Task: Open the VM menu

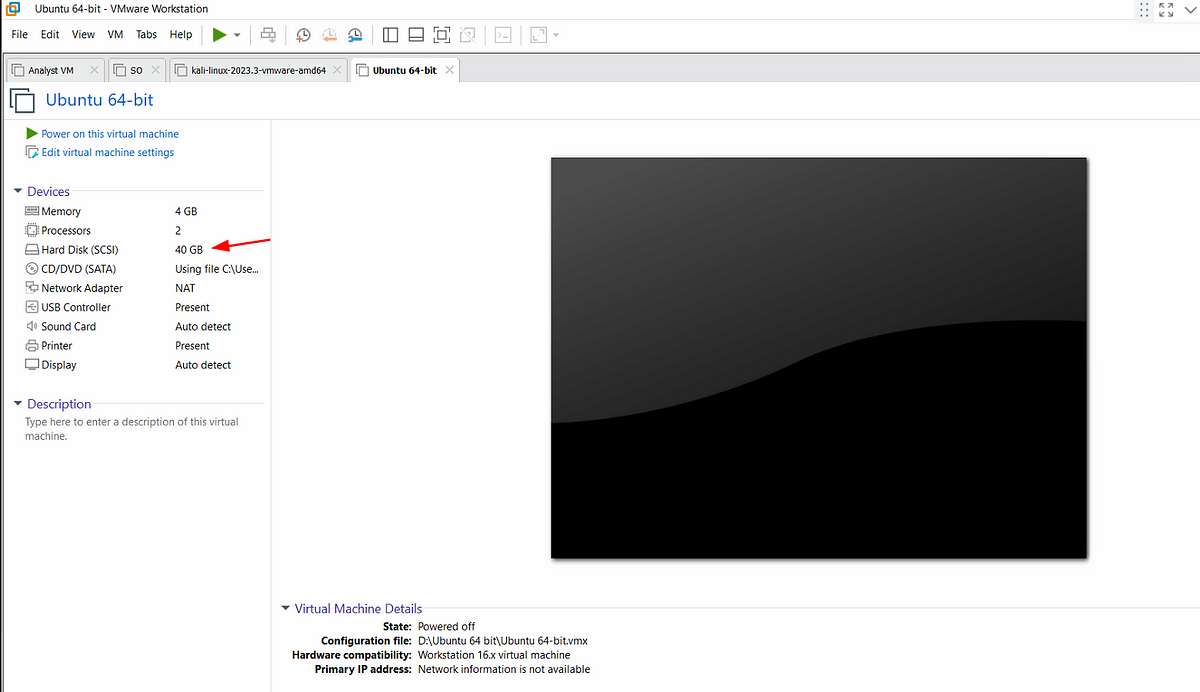Action: [x=115, y=34]
